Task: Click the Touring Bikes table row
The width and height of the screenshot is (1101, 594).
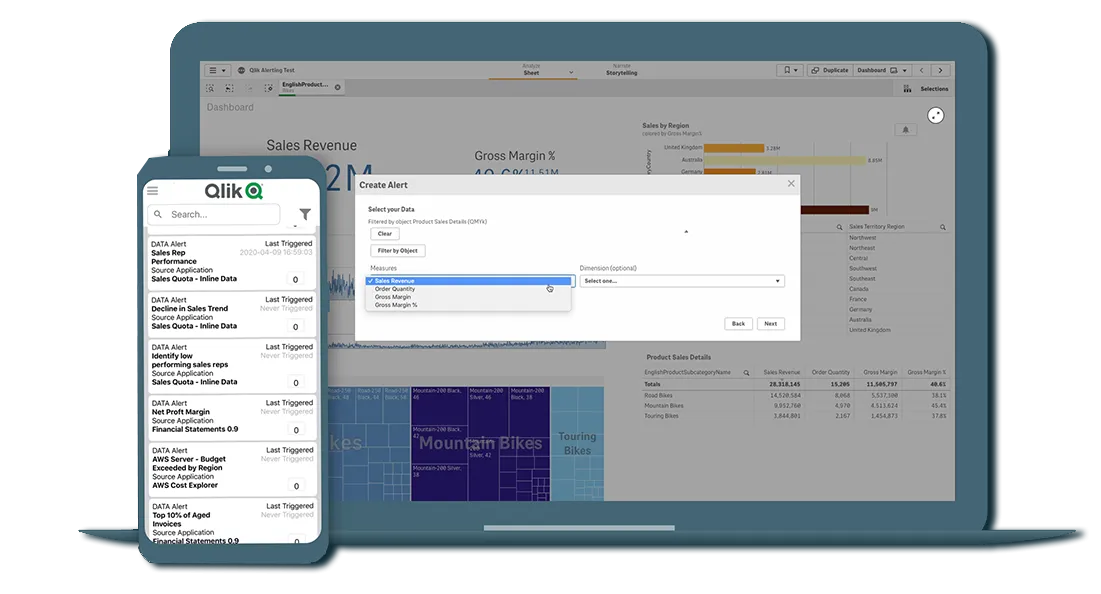Action: pos(795,416)
